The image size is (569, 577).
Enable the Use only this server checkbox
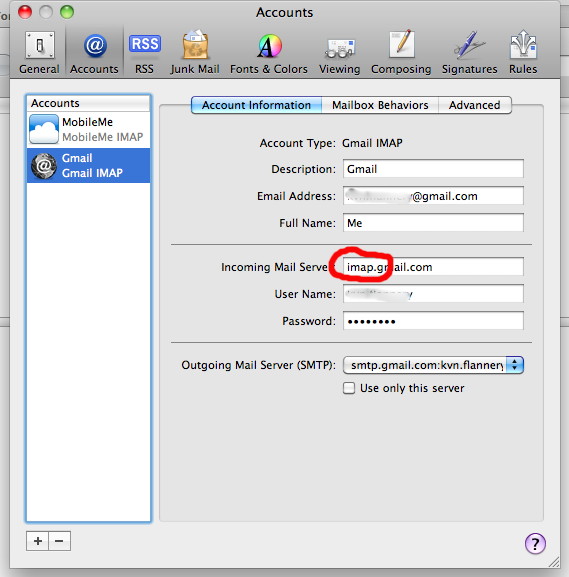[x=349, y=388]
